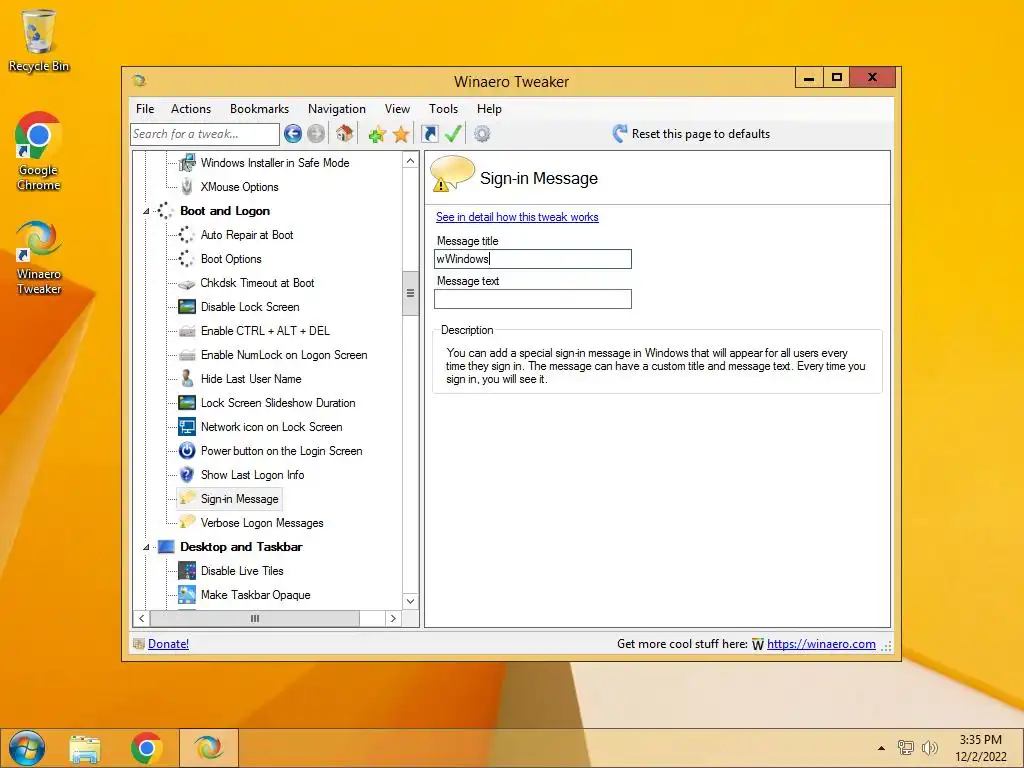
Task: Click the Network icon on Lock Screen icon
Action: point(187,427)
